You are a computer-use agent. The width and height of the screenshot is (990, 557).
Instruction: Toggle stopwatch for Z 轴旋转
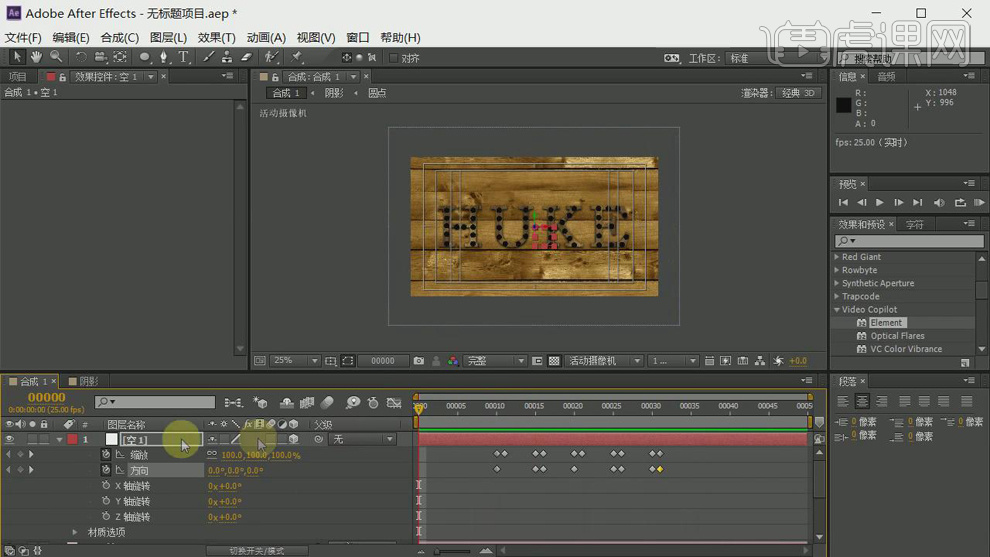106,516
